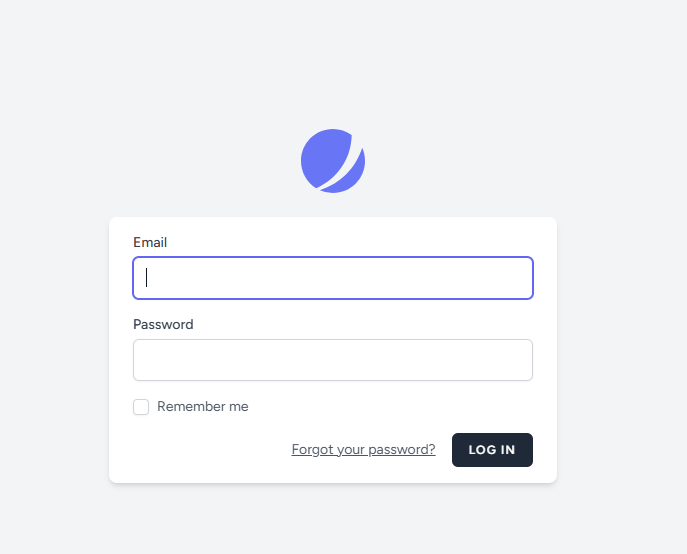Click the "Remember me" label text
The image size is (687, 554).
pyautogui.click(x=202, y=407)
